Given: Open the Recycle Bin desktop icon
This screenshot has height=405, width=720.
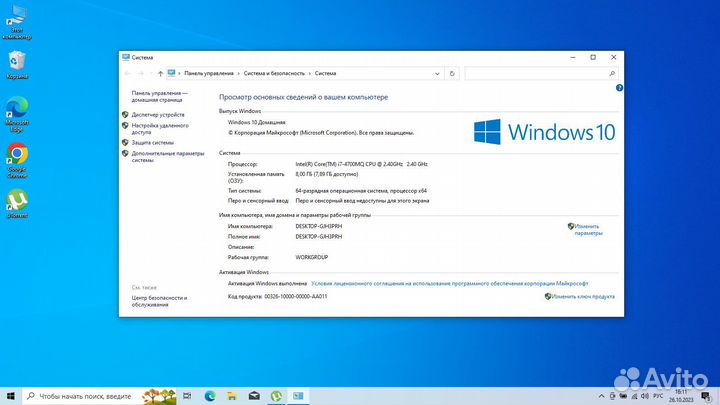Looking at the screenshot, I should coord(17,63).
